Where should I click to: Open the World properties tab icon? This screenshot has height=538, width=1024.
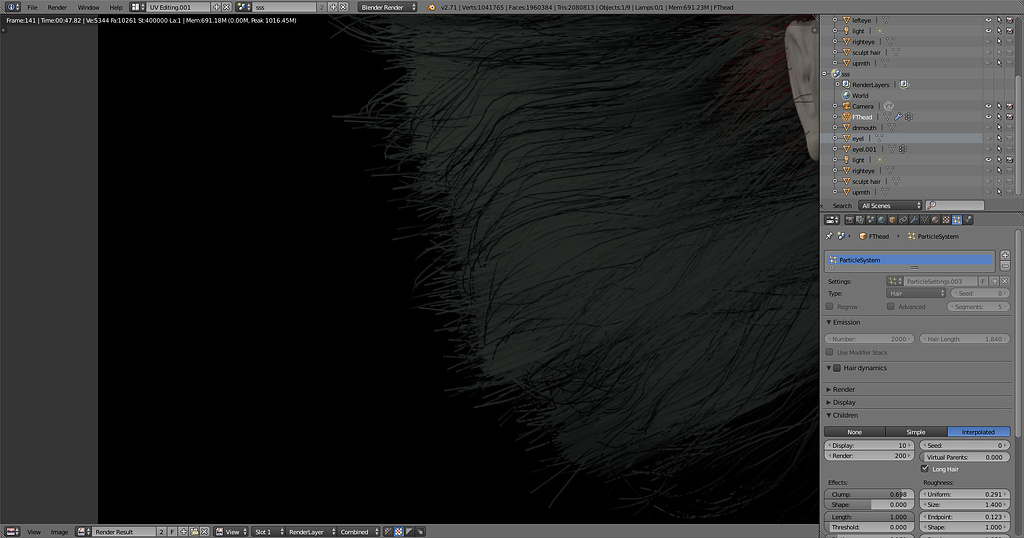(881, 219)
